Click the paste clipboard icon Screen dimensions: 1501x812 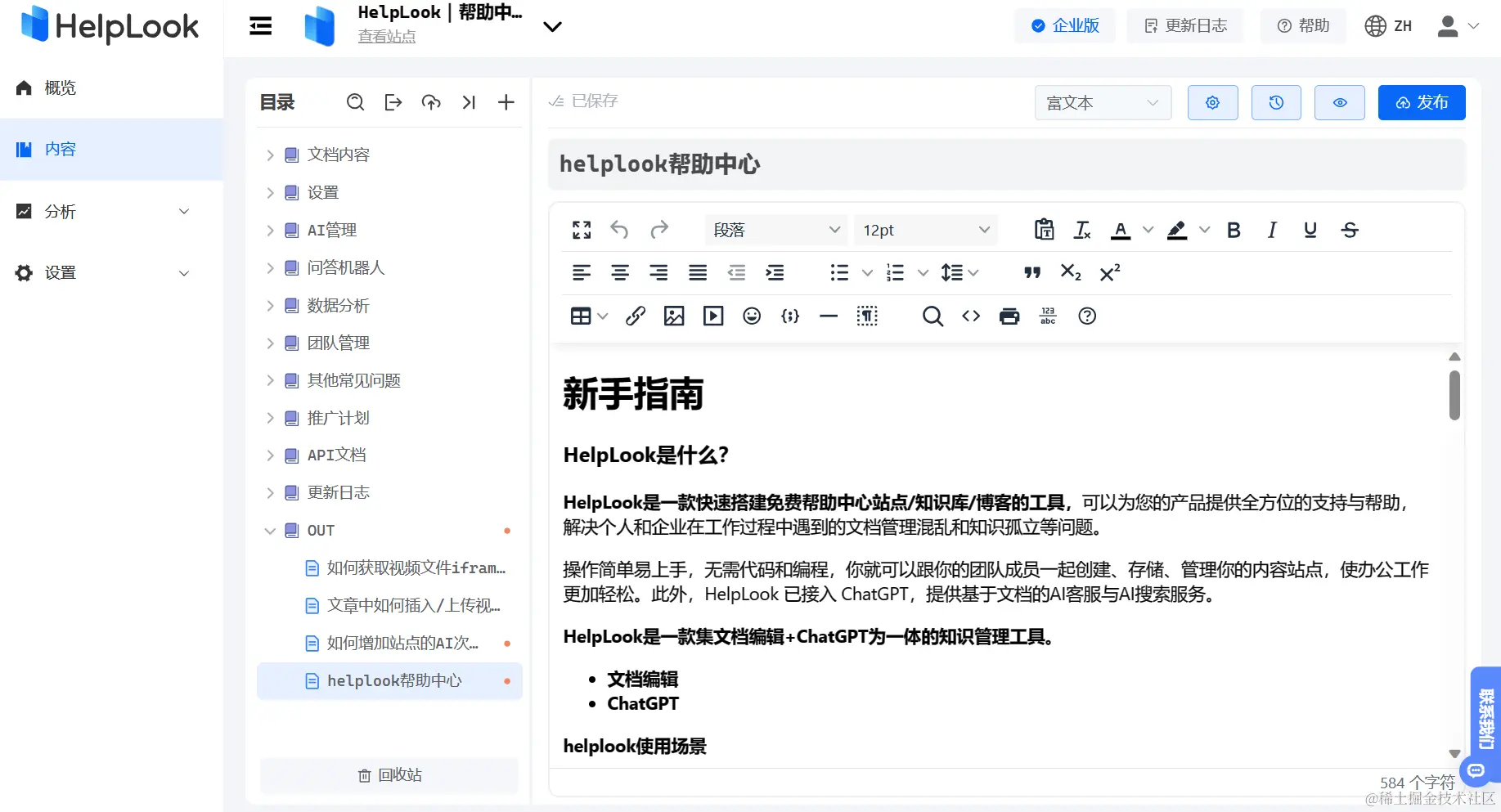1044,231
